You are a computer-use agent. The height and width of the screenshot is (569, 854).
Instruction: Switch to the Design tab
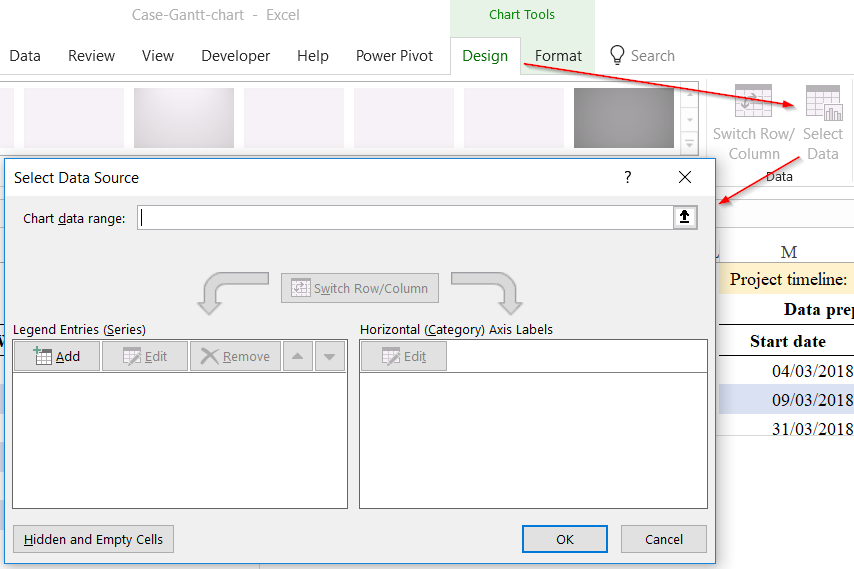485,56
